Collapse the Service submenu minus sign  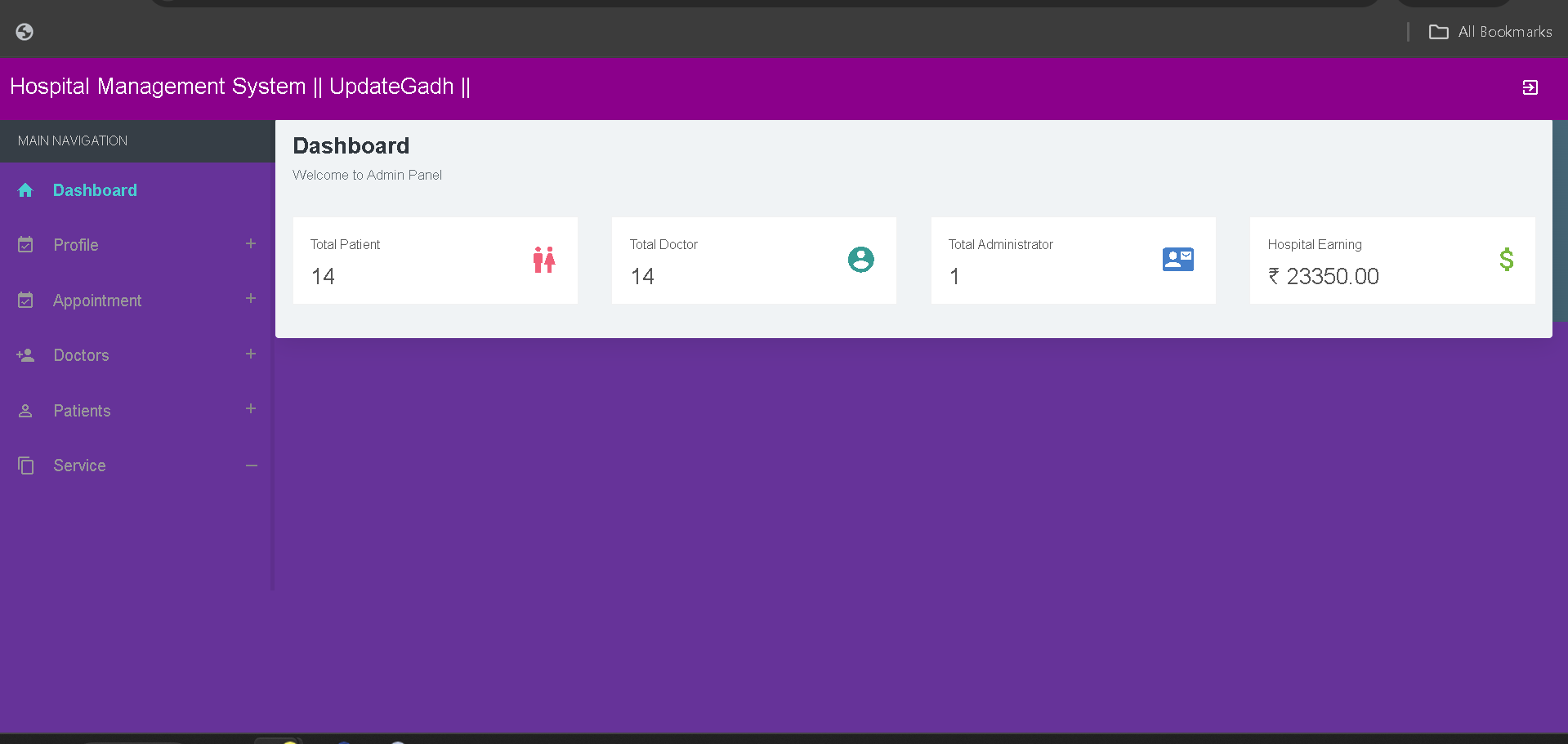tap(251, 466)
